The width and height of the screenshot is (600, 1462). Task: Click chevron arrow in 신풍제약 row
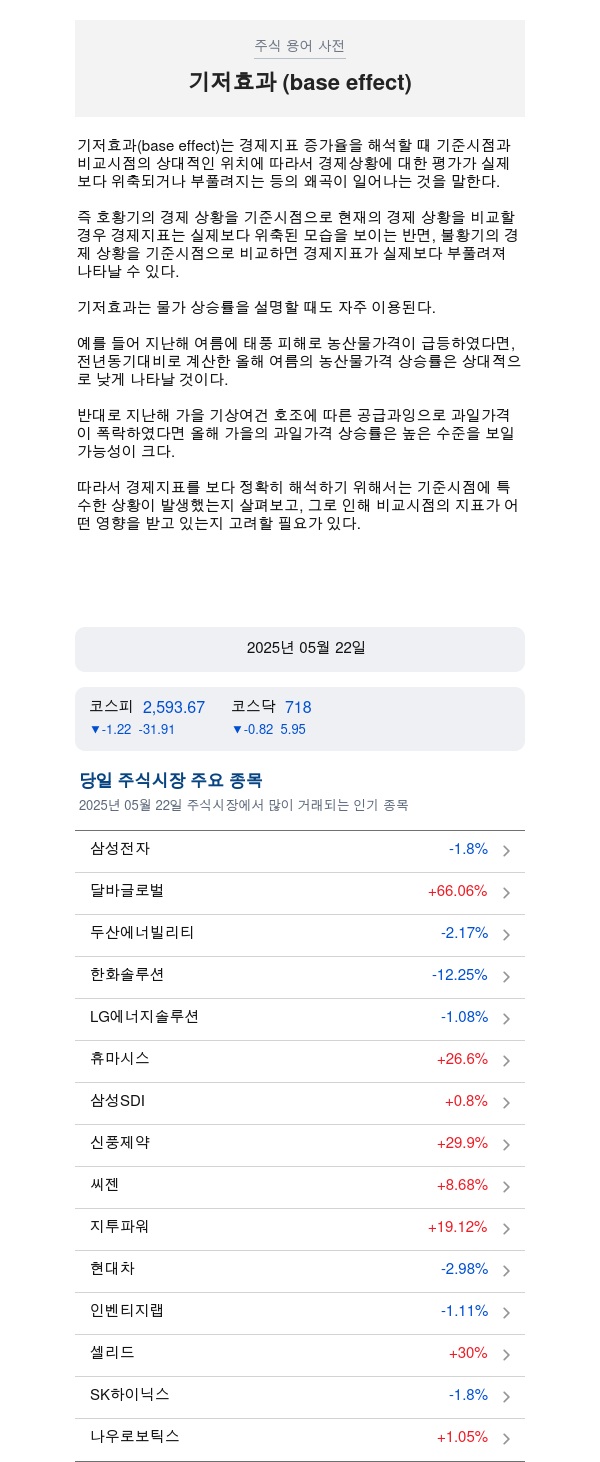click(506, 1145)
